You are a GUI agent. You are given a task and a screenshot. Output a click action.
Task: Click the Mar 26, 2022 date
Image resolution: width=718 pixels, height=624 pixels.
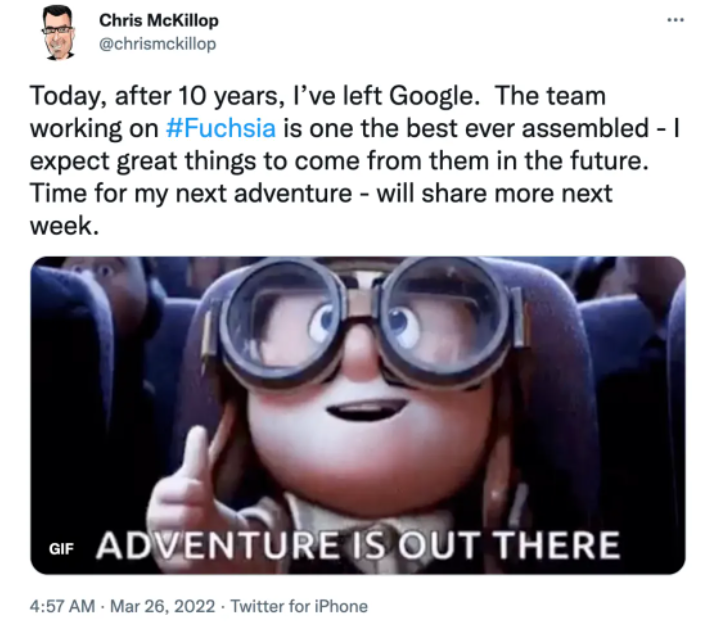[163, 606]
